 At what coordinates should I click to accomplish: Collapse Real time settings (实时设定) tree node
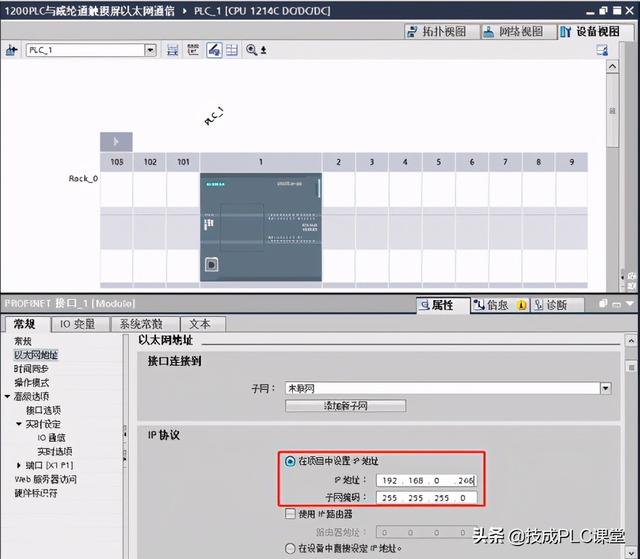(19, 424)
